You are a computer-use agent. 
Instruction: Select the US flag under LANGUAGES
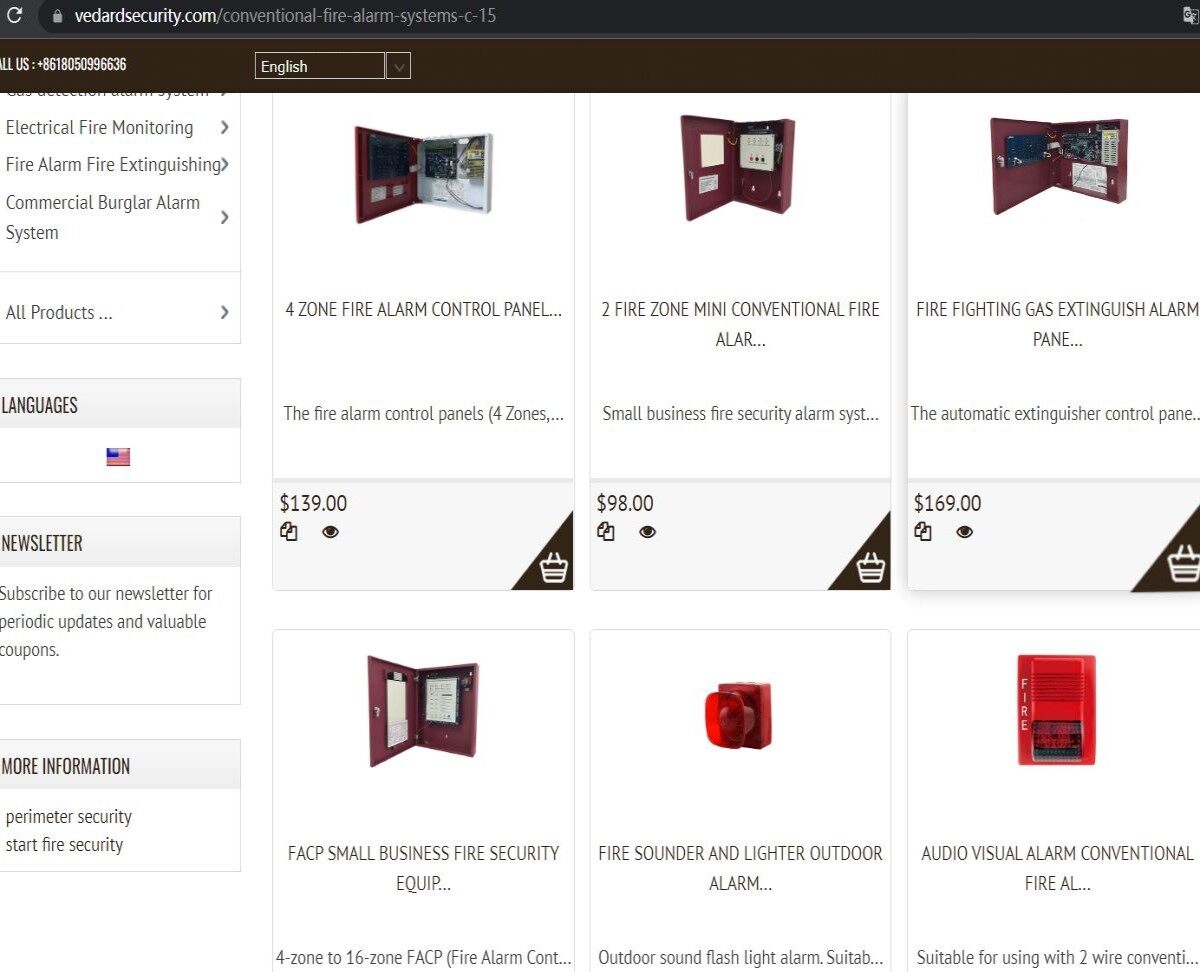click(x=117, y=456)
